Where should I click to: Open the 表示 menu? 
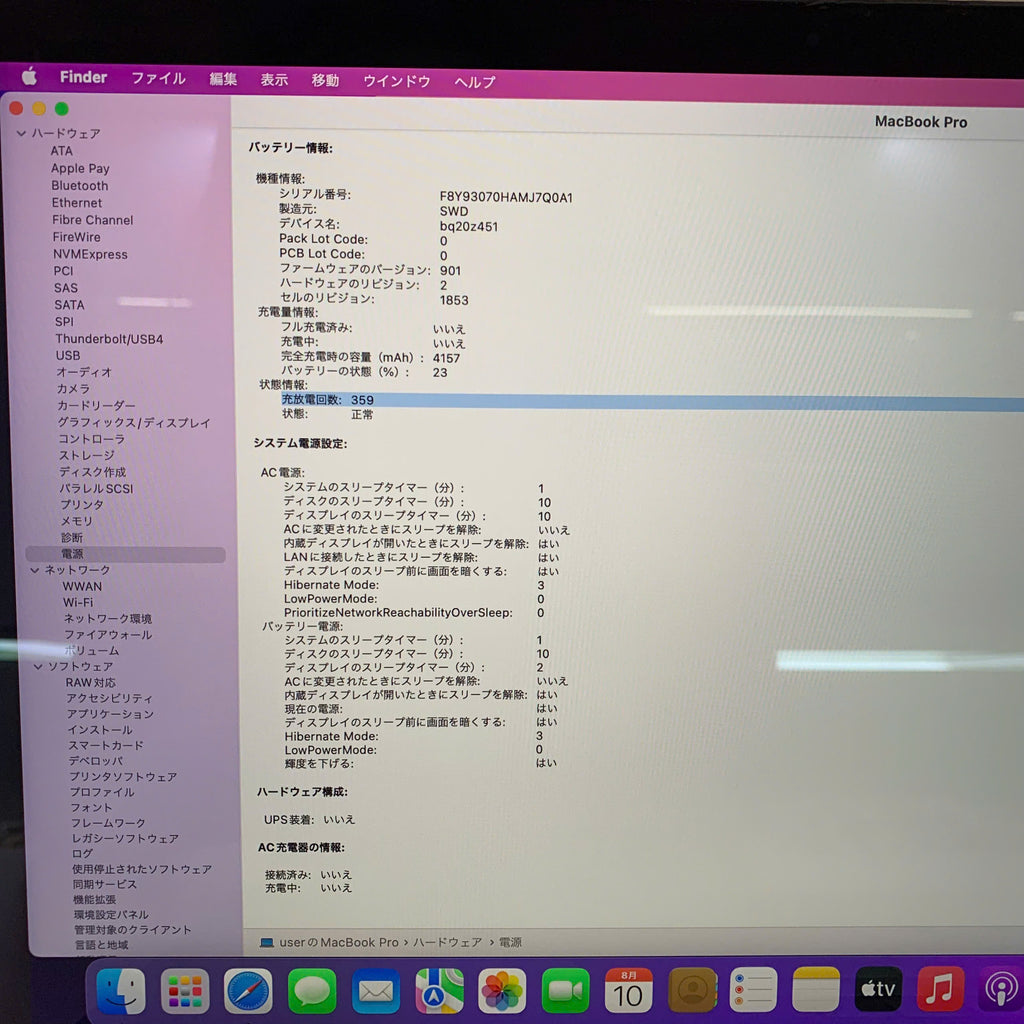(x=274, y=80)
